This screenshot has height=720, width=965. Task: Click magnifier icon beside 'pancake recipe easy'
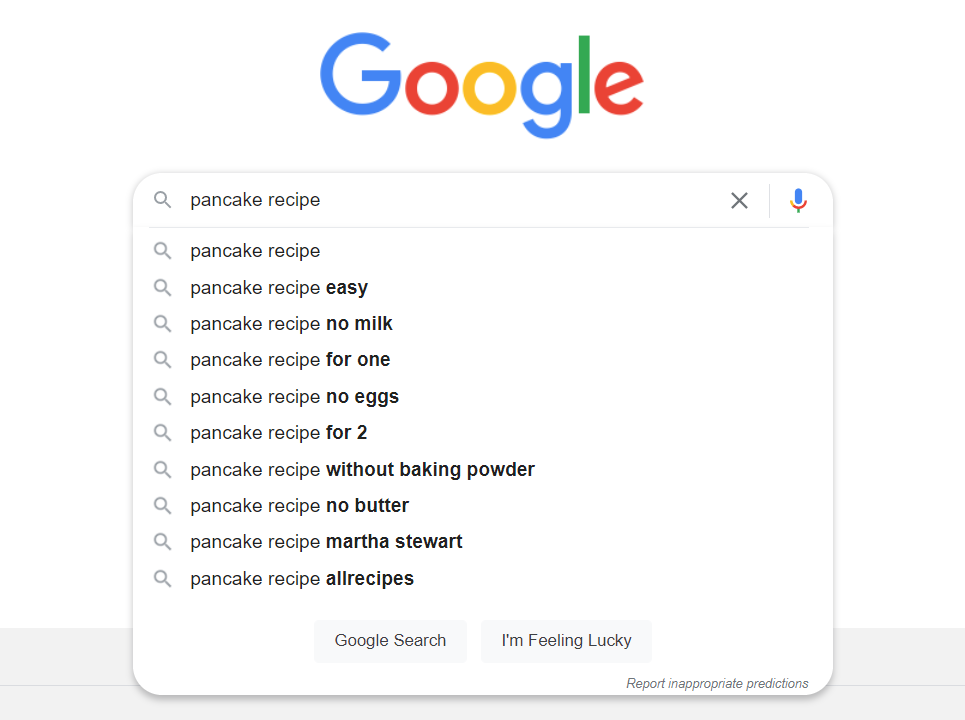162,287
